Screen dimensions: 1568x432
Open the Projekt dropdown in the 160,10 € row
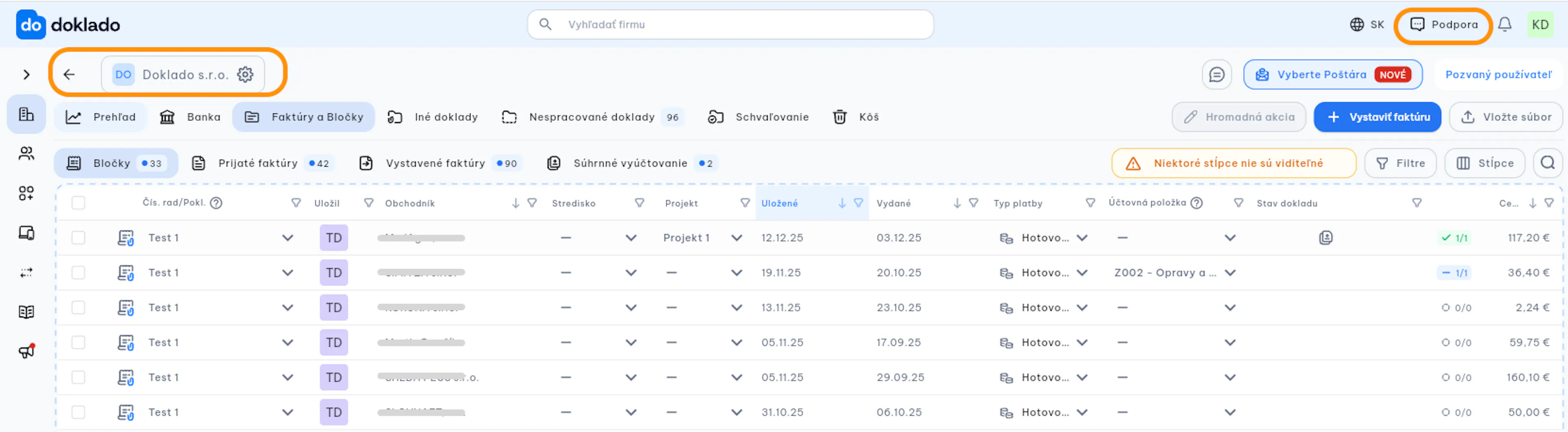(x=737, y=377)
